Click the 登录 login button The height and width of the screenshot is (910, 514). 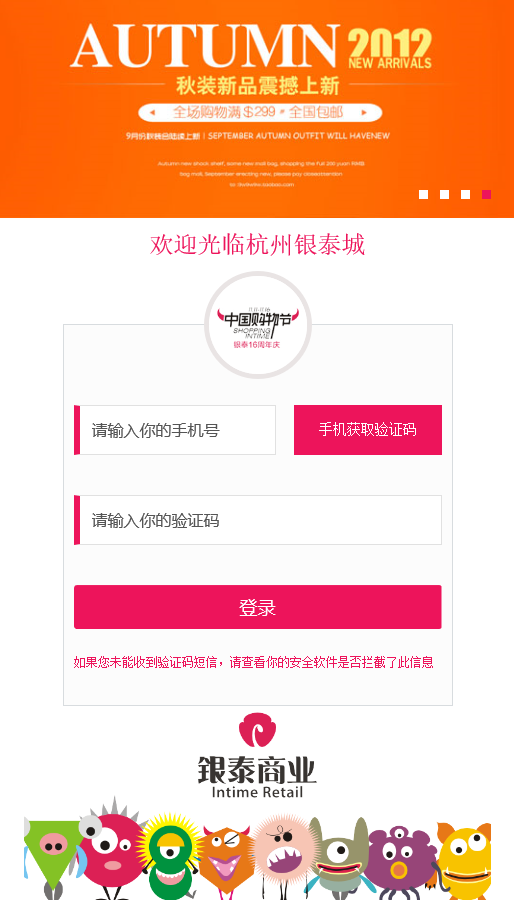click(x=258, y=607)
